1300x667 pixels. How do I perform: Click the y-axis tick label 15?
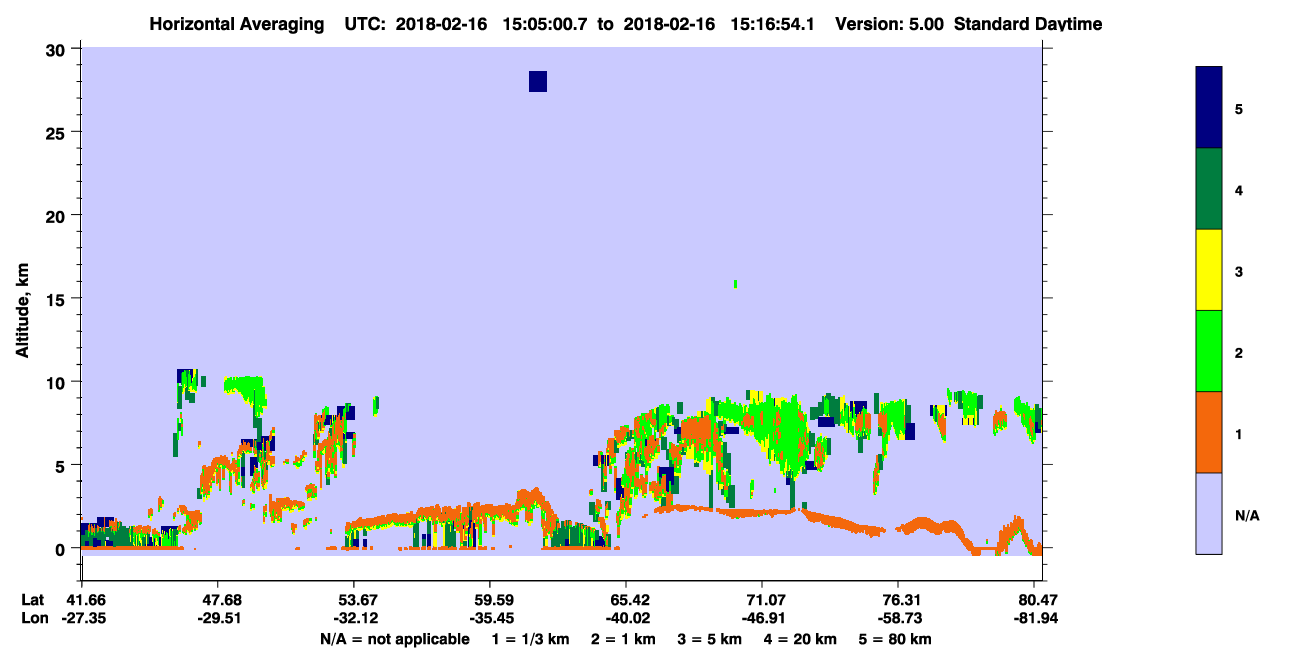coord(57,299)
